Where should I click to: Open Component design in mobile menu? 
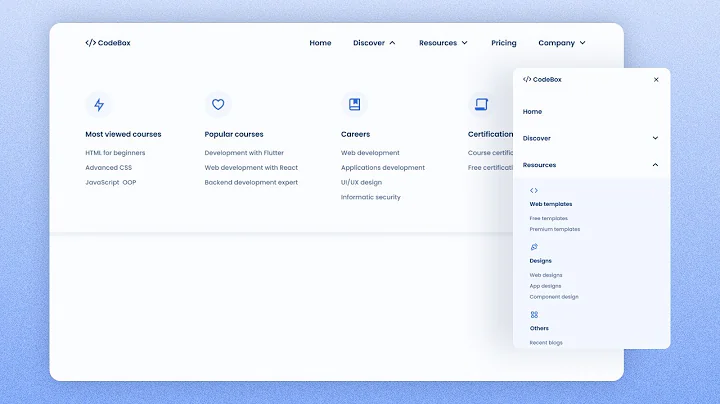click(x=554, y=297)
